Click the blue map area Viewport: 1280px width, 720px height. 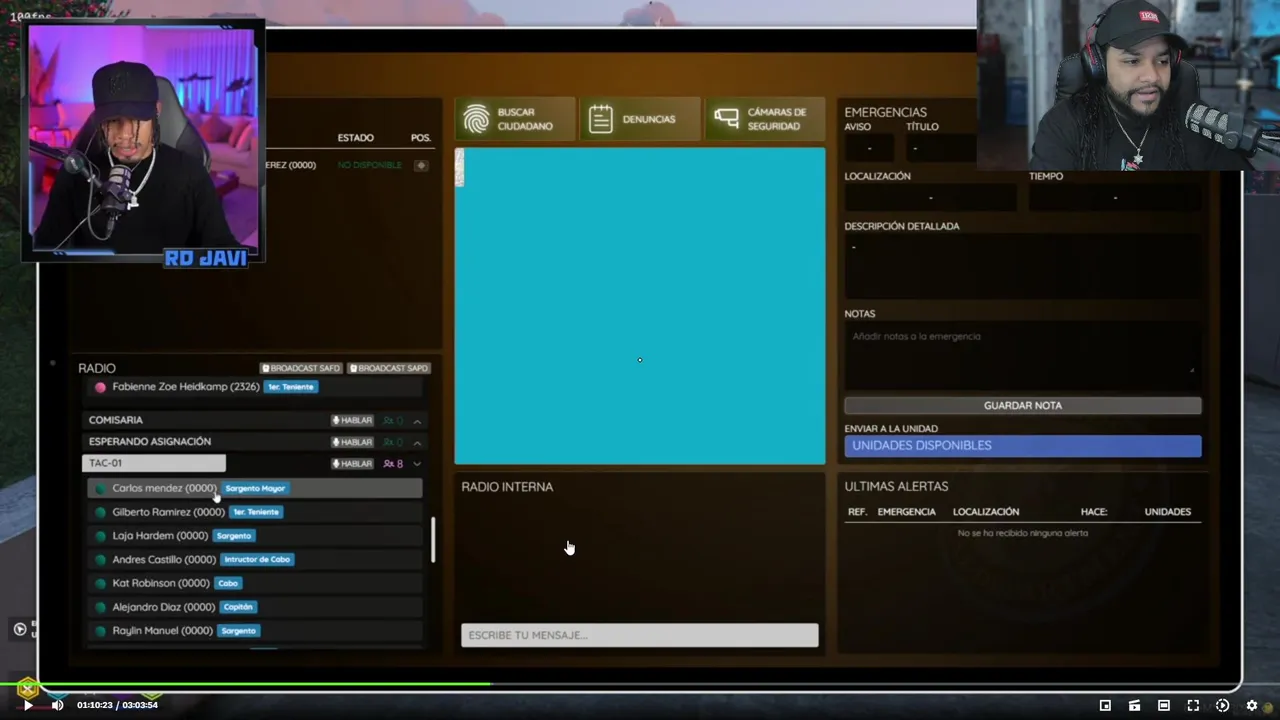click(x=640, y=306)
